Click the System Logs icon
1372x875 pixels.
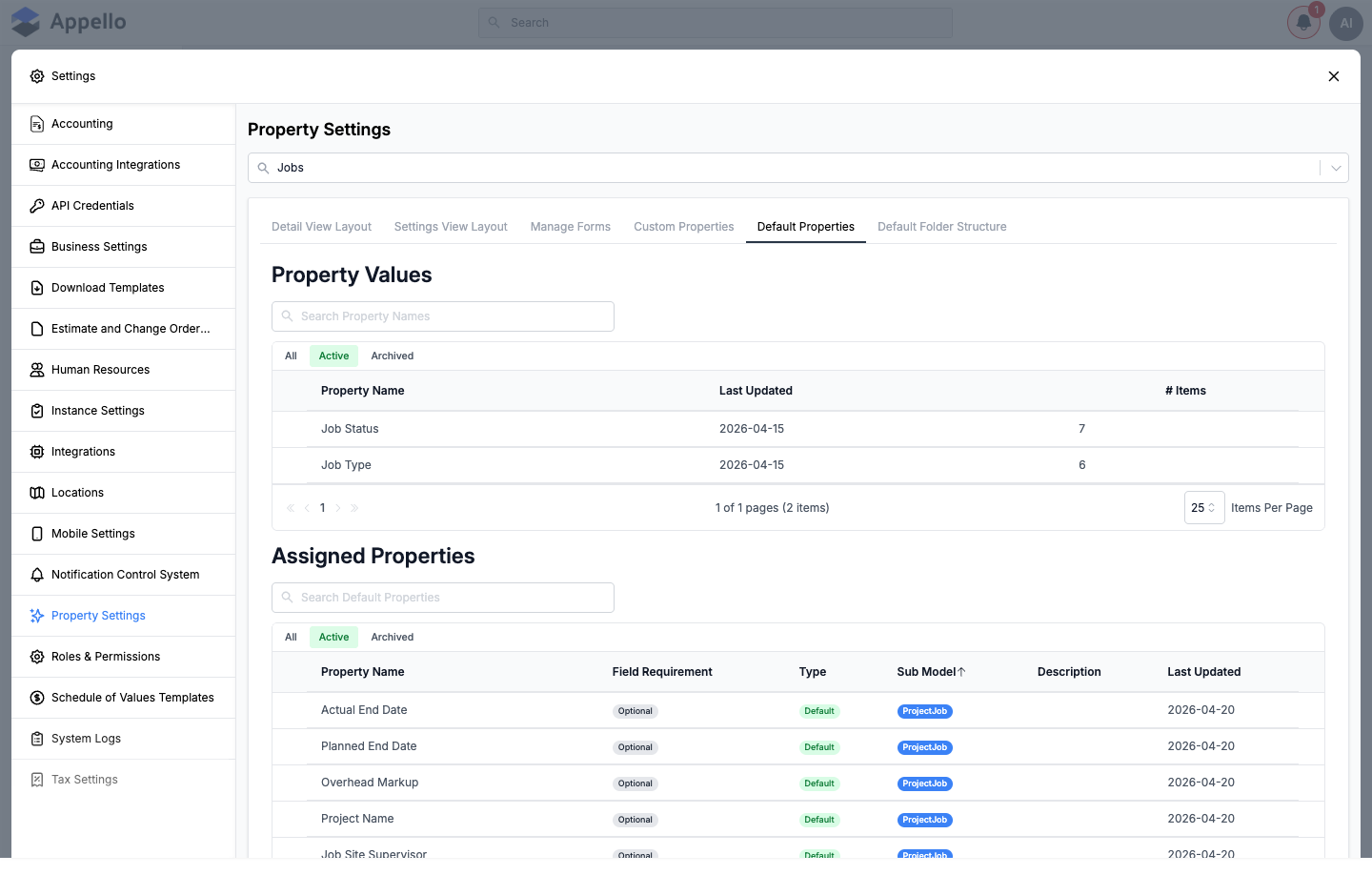37,739
